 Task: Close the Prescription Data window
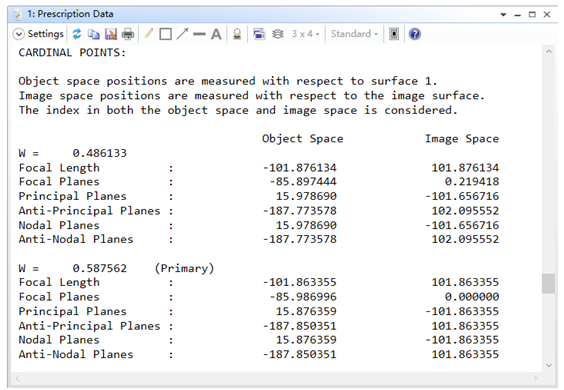pos(547,14)
